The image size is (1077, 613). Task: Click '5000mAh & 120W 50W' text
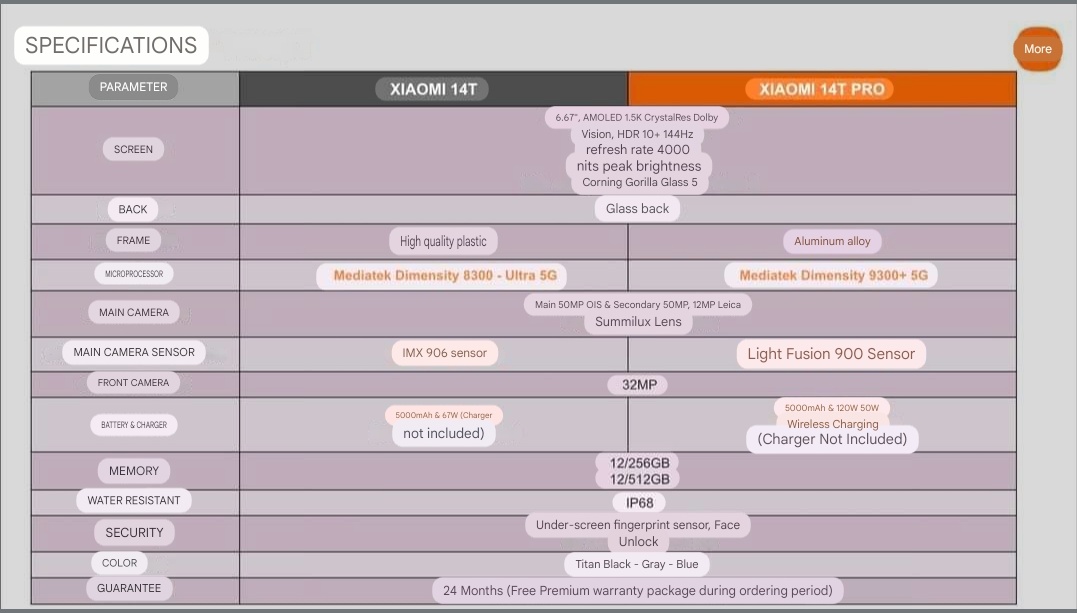click(x=832, y=408)
